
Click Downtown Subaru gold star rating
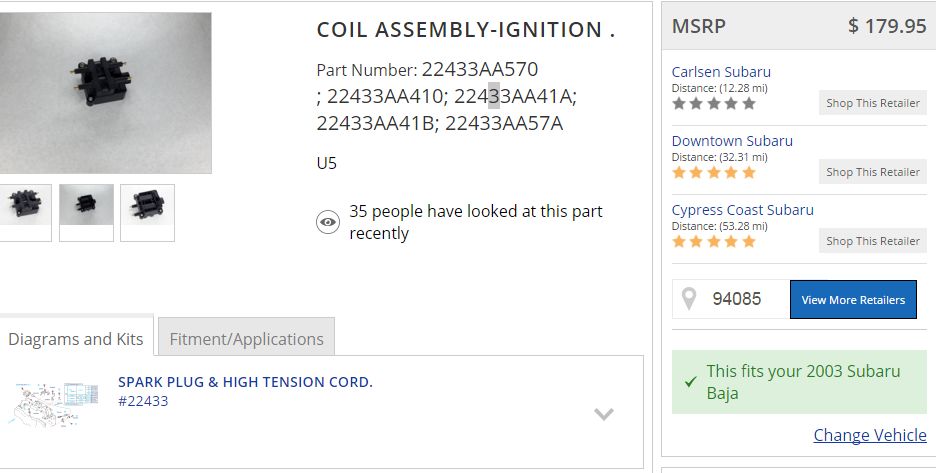pos(713,172)
